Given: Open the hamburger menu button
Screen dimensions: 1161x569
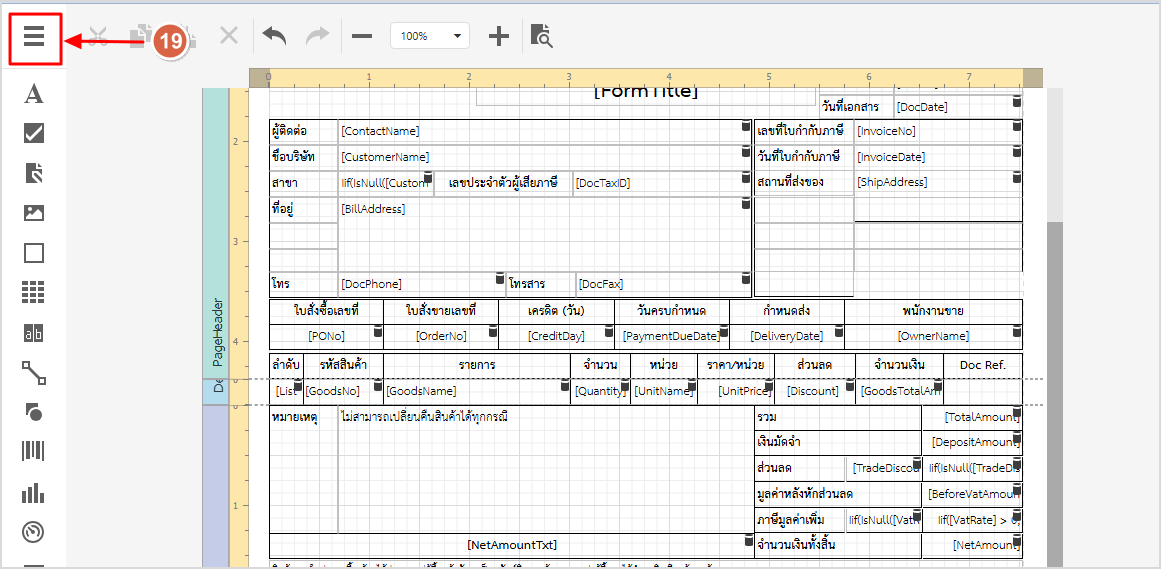Looking at the screenshot, I should 34,37.
